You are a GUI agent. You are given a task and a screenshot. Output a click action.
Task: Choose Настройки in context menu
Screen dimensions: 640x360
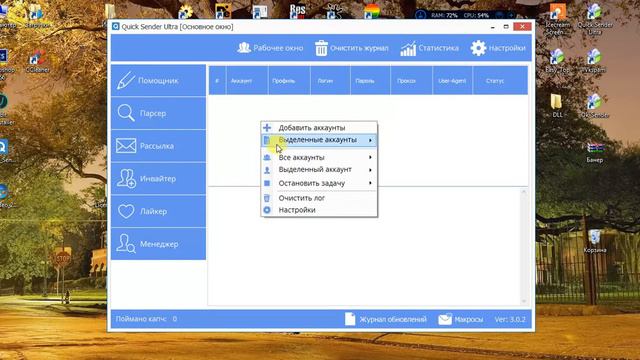coord(319,210)
